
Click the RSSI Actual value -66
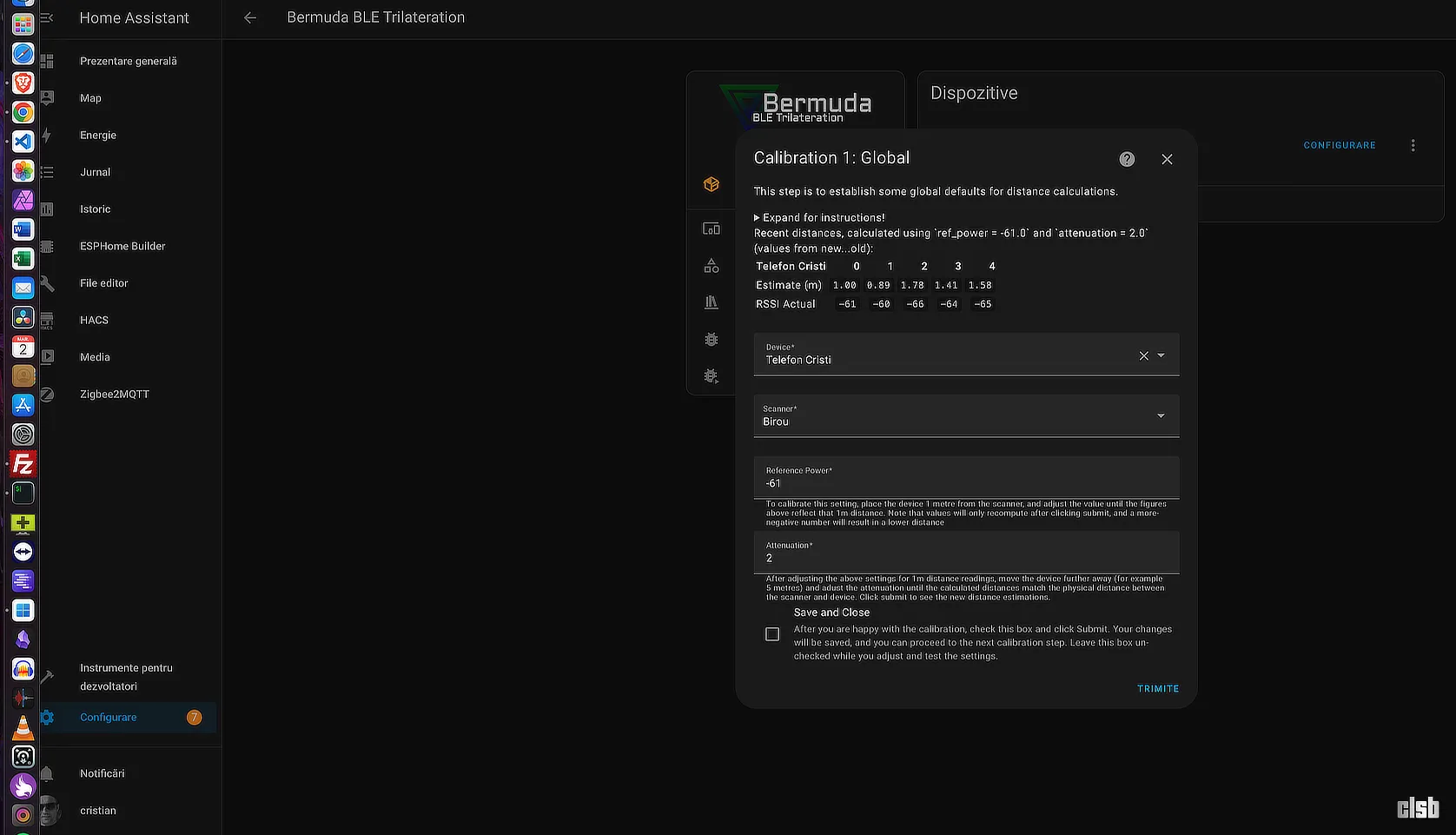915,304
